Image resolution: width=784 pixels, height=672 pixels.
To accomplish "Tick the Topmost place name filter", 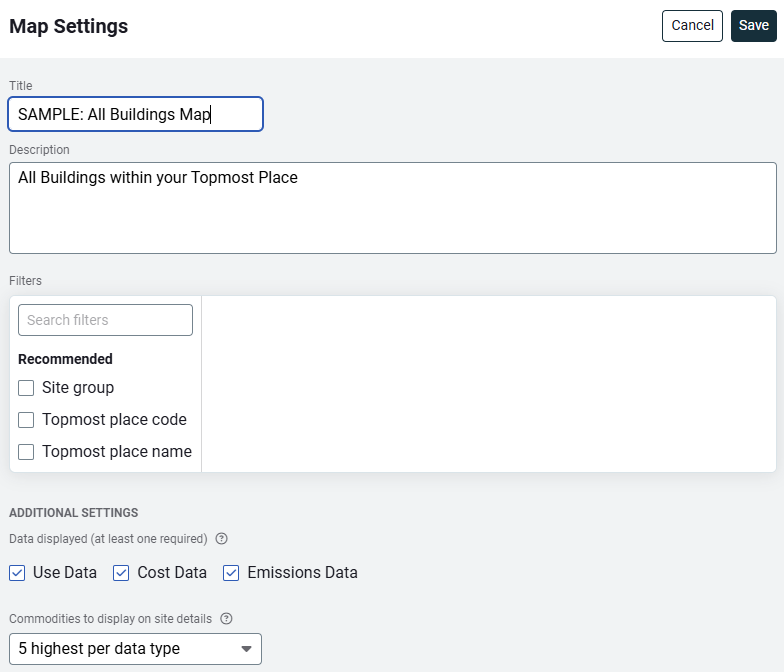I will (26, 452).
